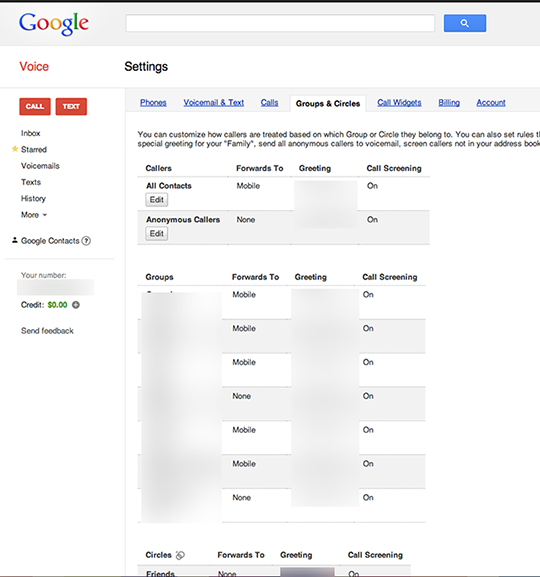Image resolution: width=540 pixels, height=577 pixels.
Task: Click the person icon next to Google Contacts
Action: point(15,240)
